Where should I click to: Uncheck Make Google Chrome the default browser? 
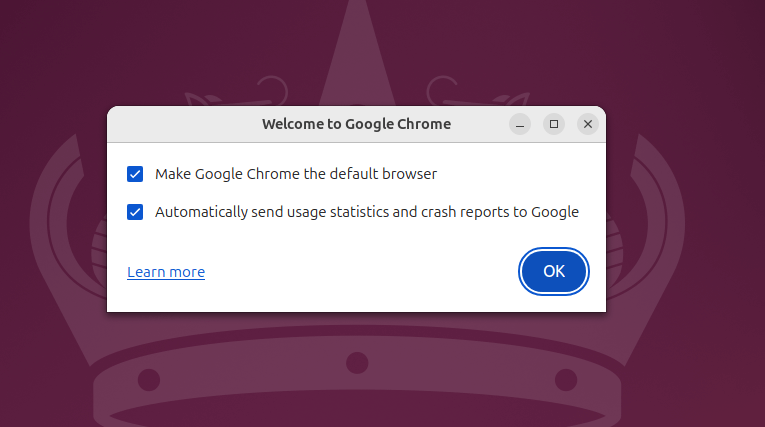(x=135, y=174)
